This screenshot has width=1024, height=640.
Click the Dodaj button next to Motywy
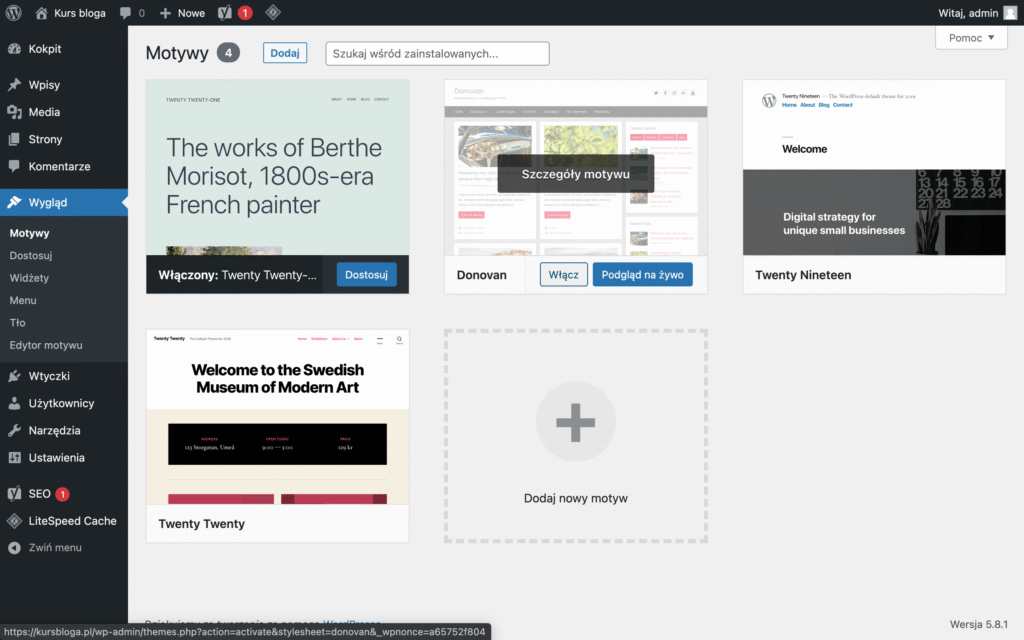tap(285, 53)
